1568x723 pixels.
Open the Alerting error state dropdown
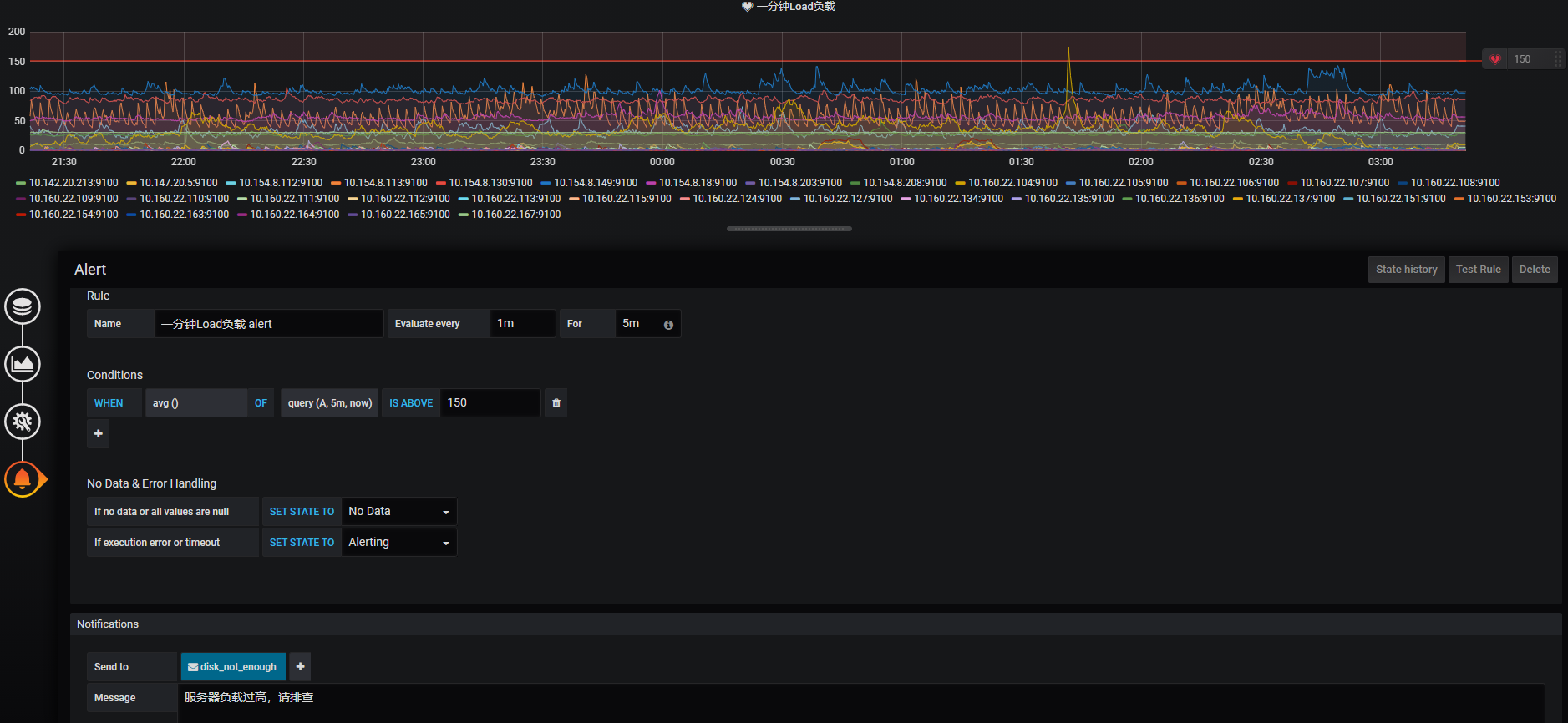coord(399,543)
